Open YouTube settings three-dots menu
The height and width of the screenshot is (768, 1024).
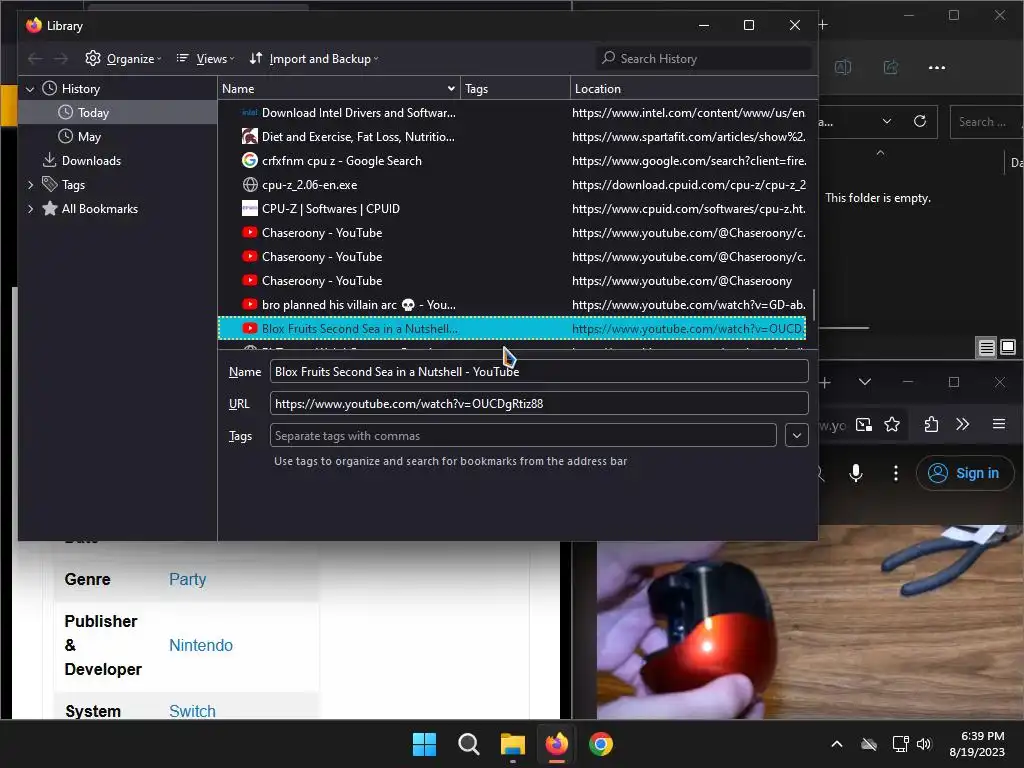(895, 473)
